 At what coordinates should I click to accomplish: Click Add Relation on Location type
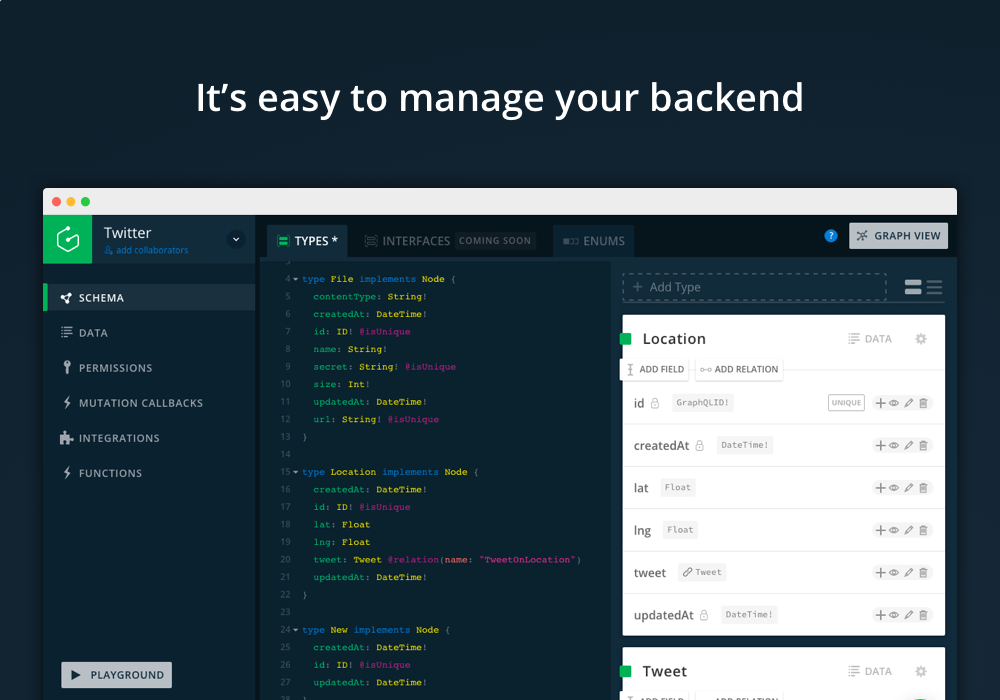point(739,369)
